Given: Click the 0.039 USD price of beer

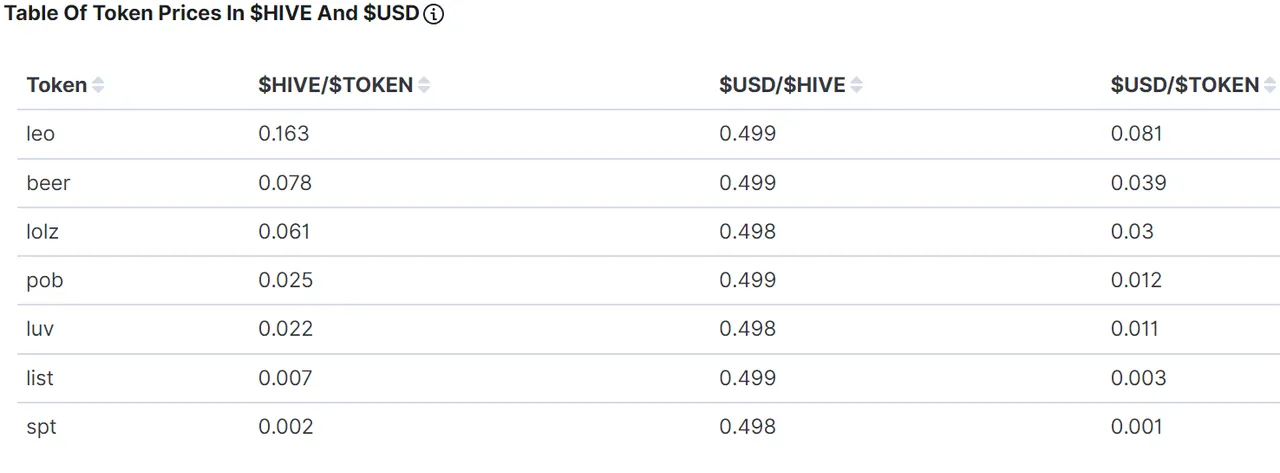Looking at the screenshot, I should click(x=1138, y=183).
